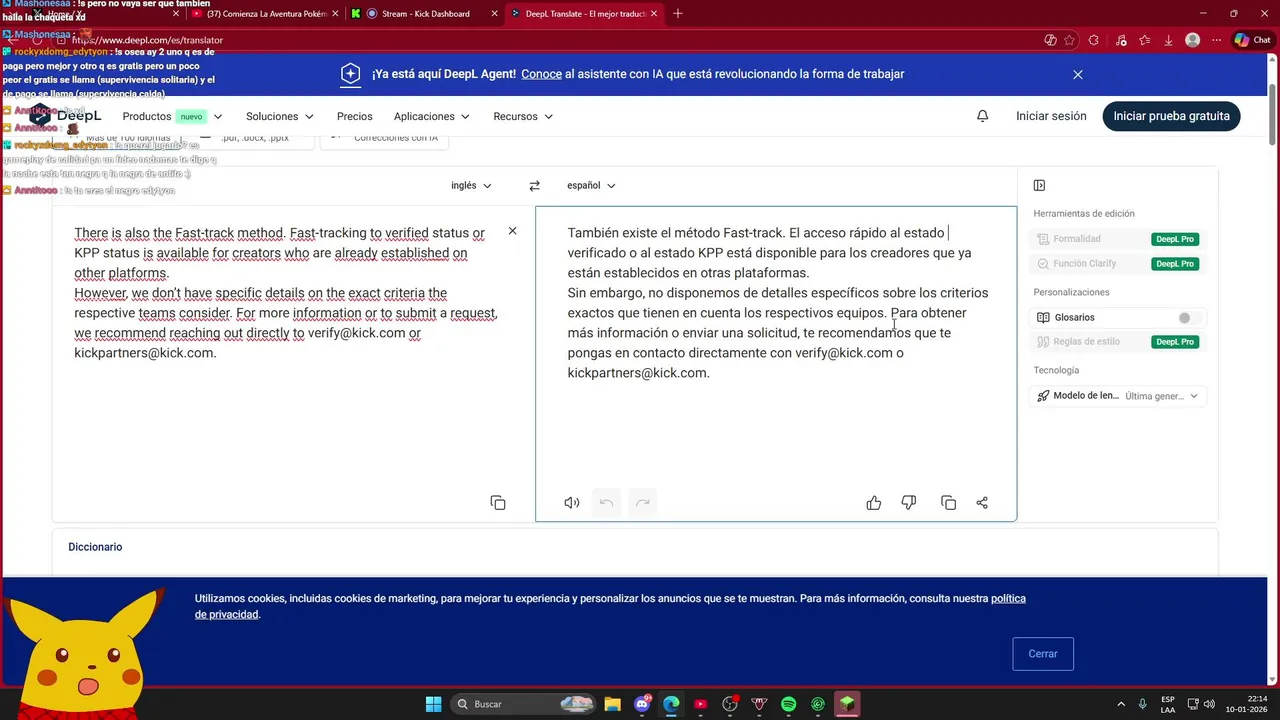
Task: Click the Minecraft block taskbar icon
Action: 847,704
